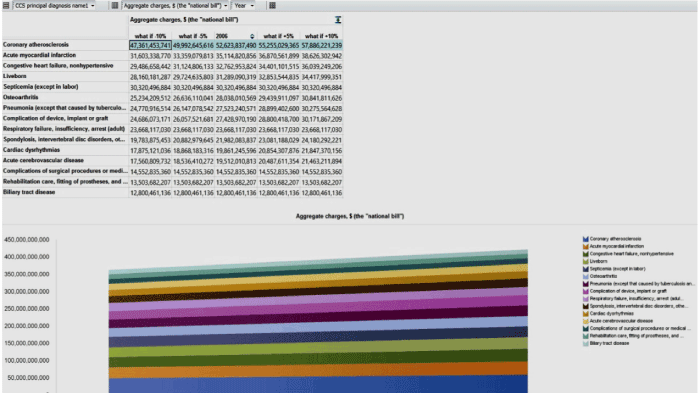Select the 'what if +5%' column header
This screenshot has height=393, width=700.
pyautogui.click(x=279, y=36)
